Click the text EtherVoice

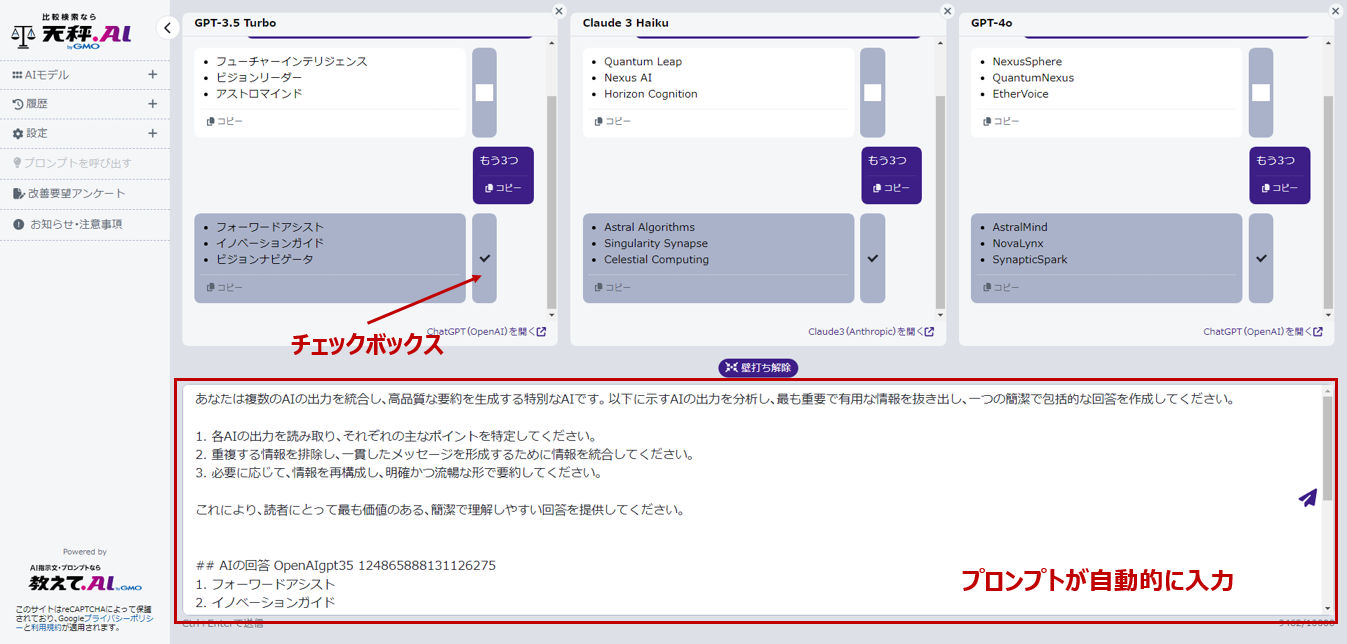[1021, 94]
